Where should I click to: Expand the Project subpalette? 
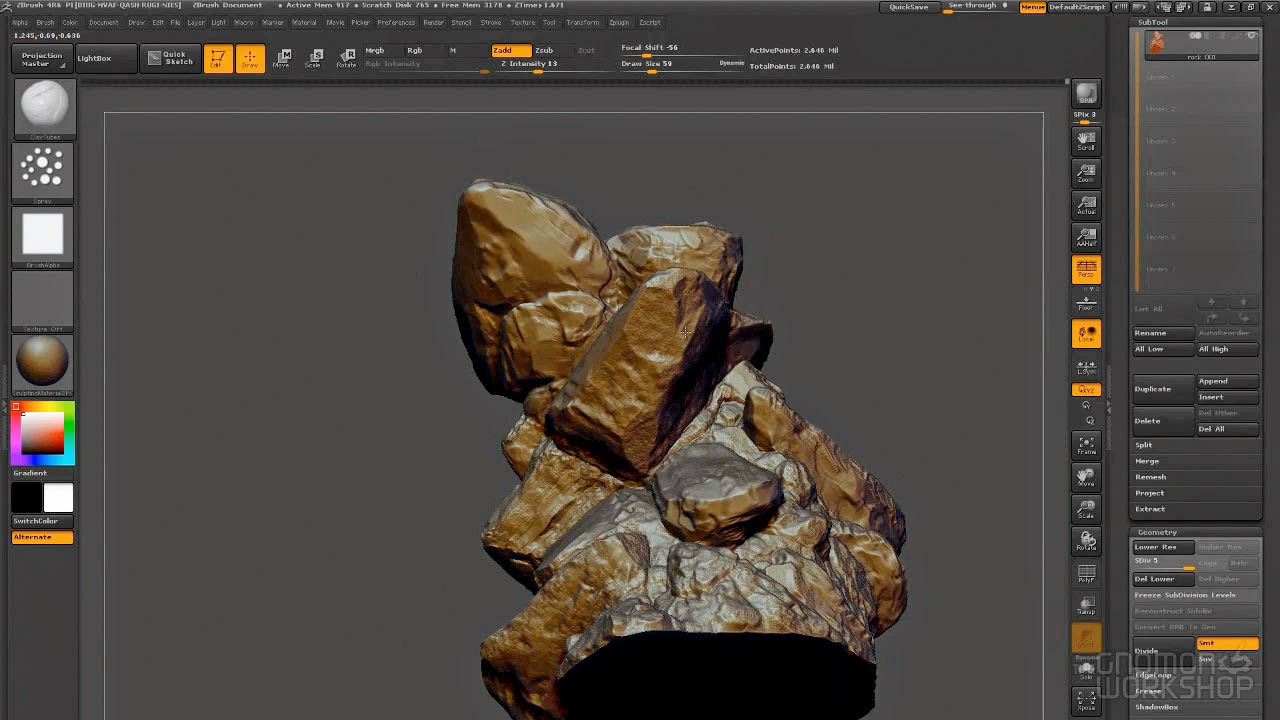point(1150,493)
